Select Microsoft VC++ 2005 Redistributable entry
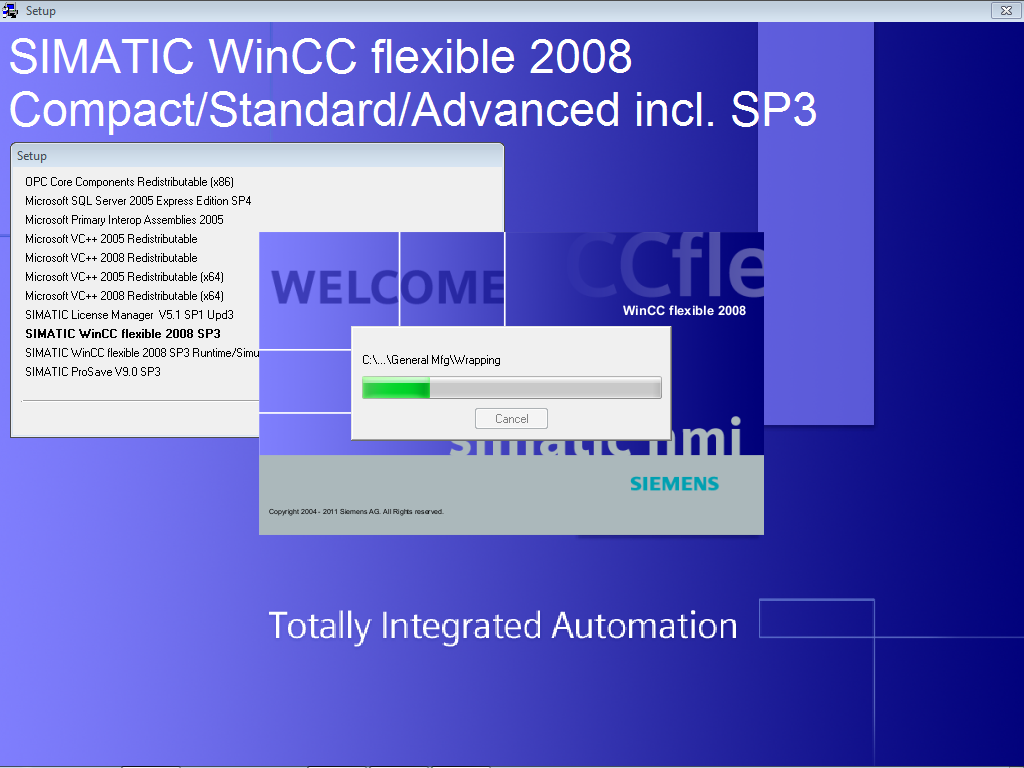The height and width of the screenshot is (768, 1024). [x=111, y=238]
